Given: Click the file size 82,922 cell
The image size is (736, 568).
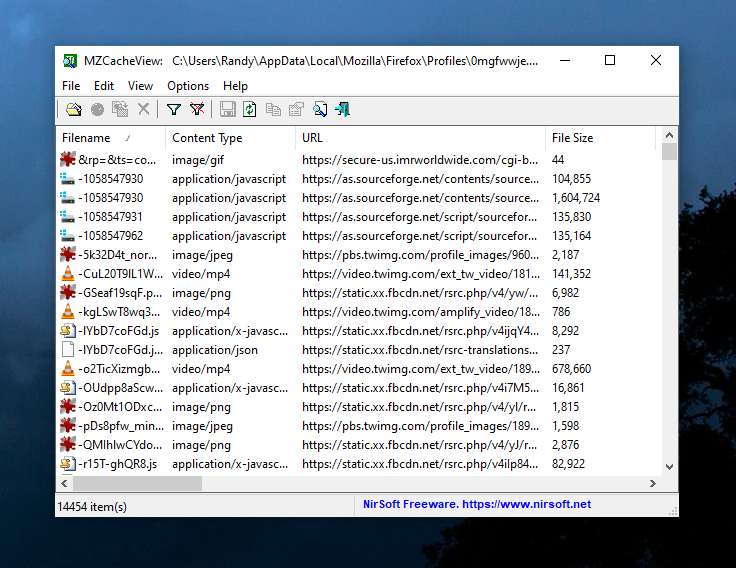Looking at the screenshot, I should pos(568,464).
